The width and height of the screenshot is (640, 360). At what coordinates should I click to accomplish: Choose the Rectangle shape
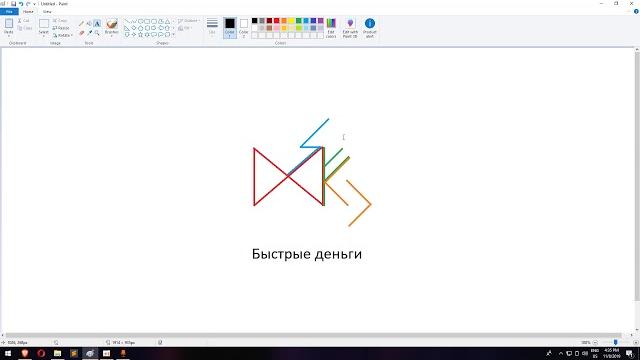point(147,21)
